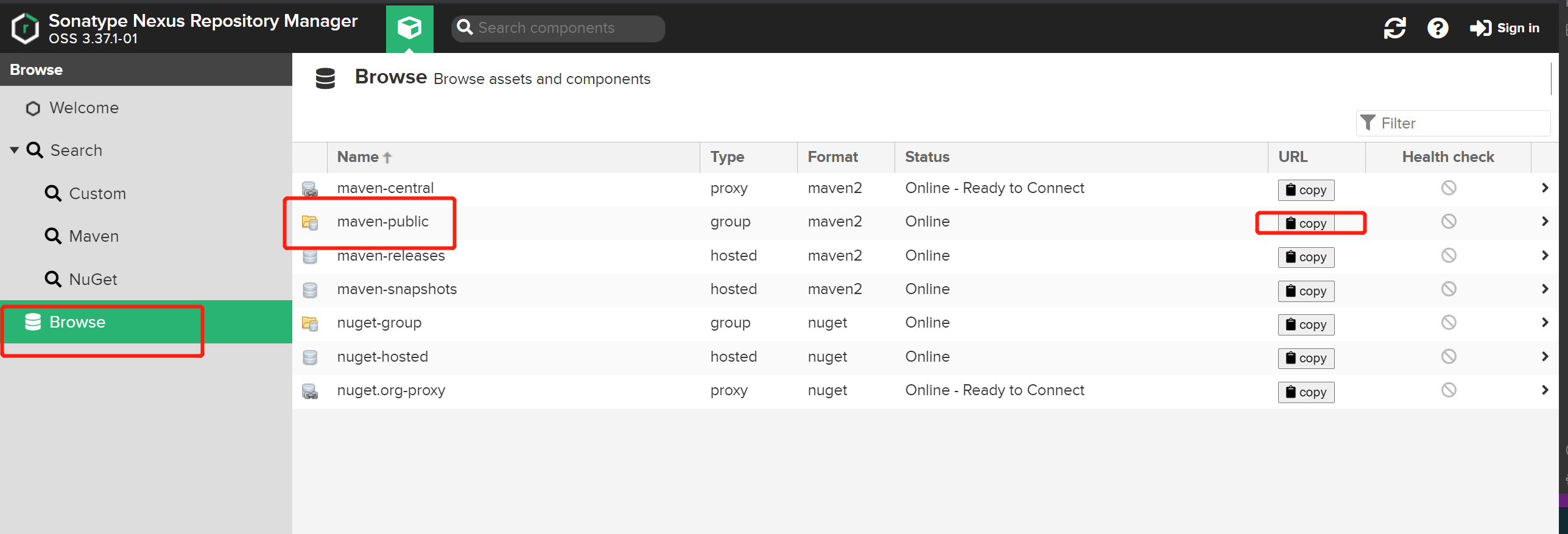Copy URL for nuget-hosted

click(x=1306, y=358)
